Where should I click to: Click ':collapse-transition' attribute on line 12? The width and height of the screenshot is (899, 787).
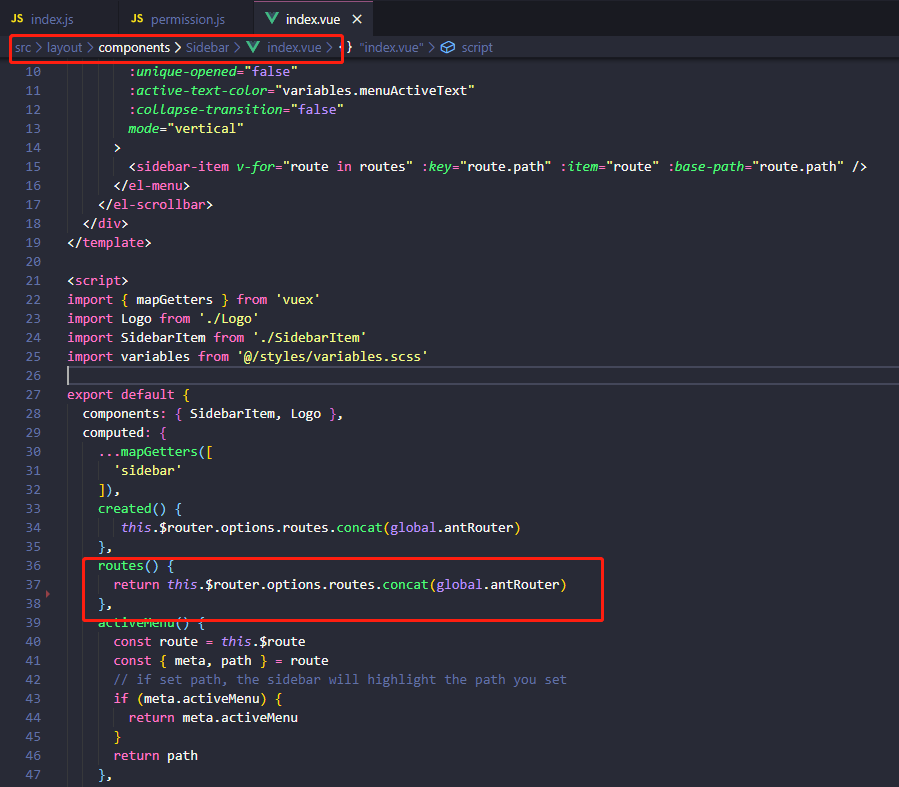click(205, 109)
